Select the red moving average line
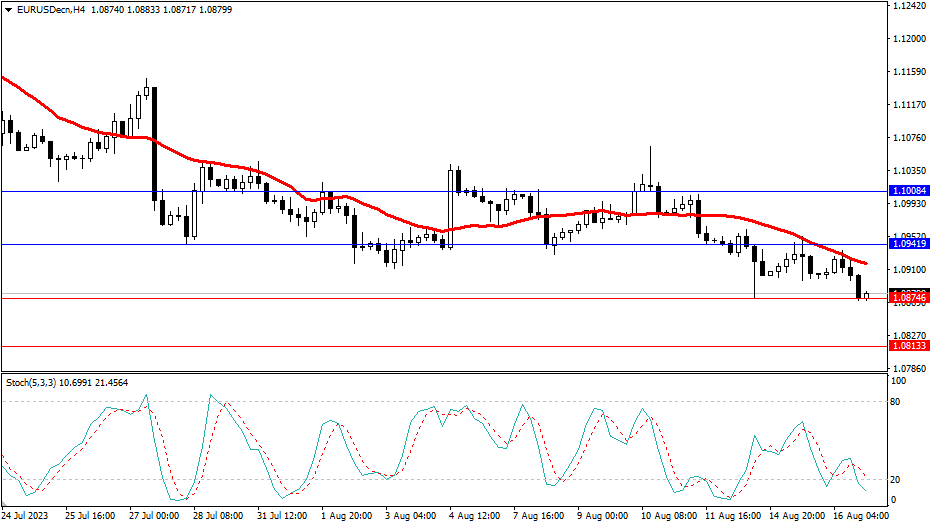933x527 pixels. coord(400,219)
